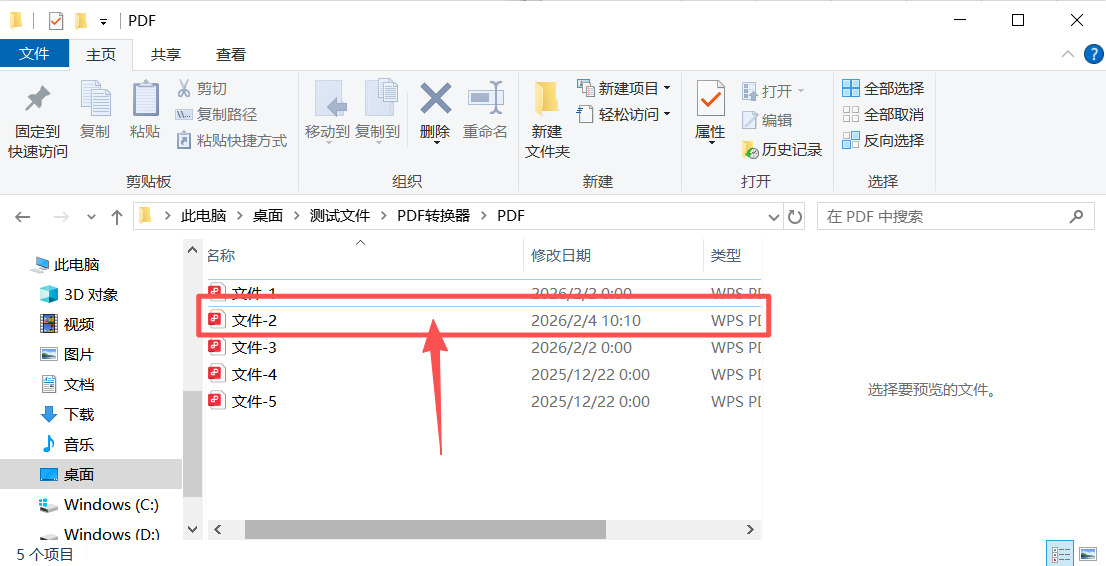Viewport: 1106px width, 566px height.
Task: Sort by the 类型 column header
Action: [x=733, y=255]
